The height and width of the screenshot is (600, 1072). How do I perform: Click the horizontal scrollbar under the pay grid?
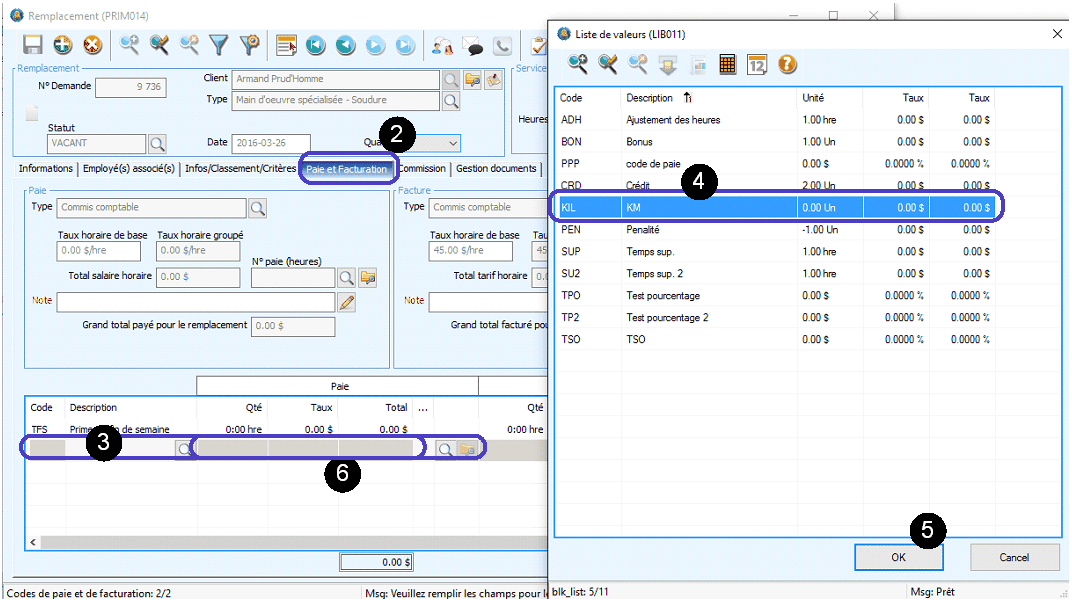click(280, 542)
